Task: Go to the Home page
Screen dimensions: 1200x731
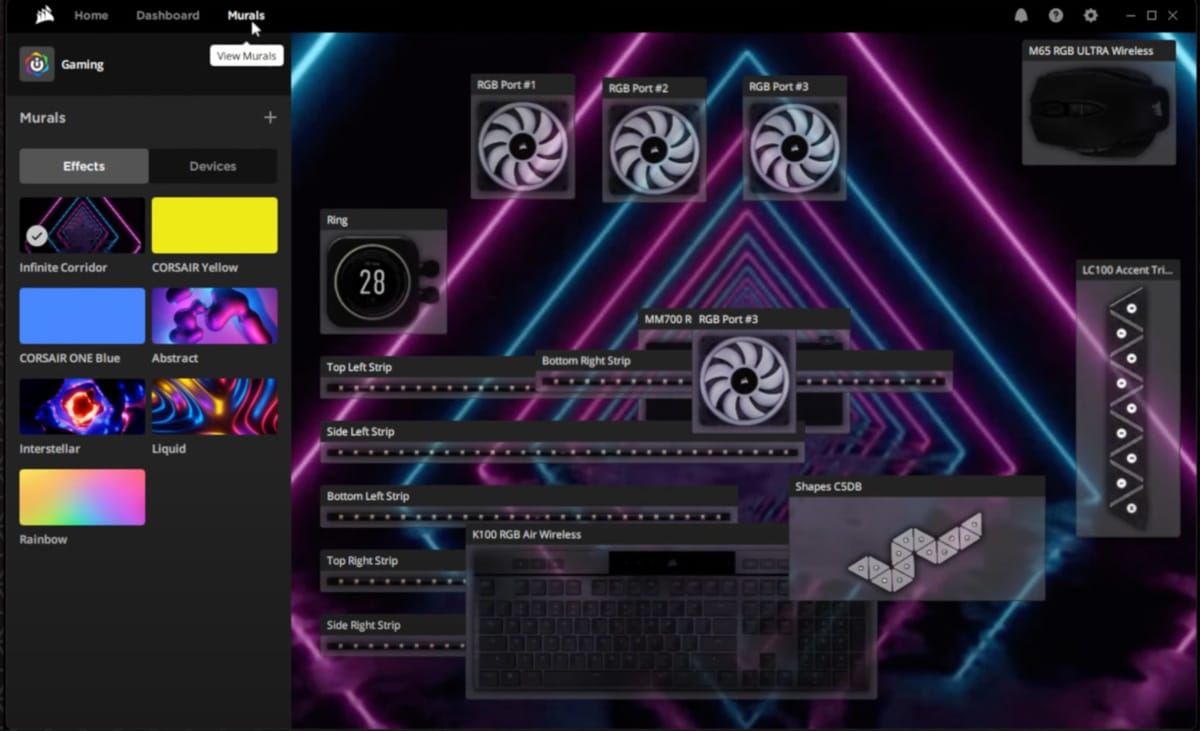Action: click(x=91, y=15)
